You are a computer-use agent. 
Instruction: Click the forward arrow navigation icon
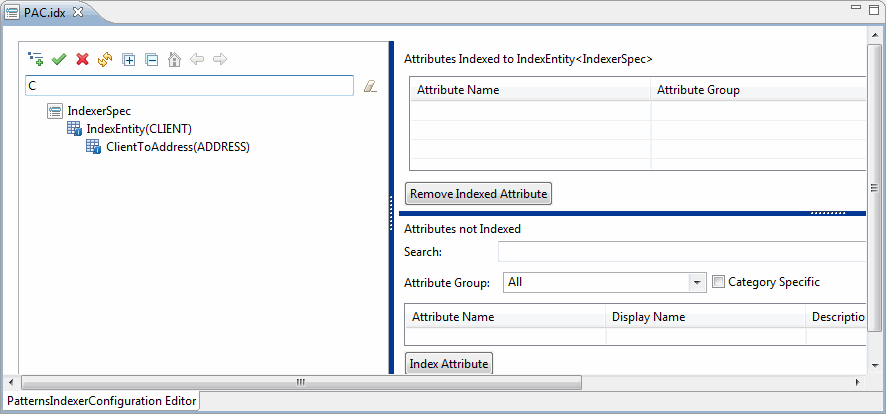(220, 59)
